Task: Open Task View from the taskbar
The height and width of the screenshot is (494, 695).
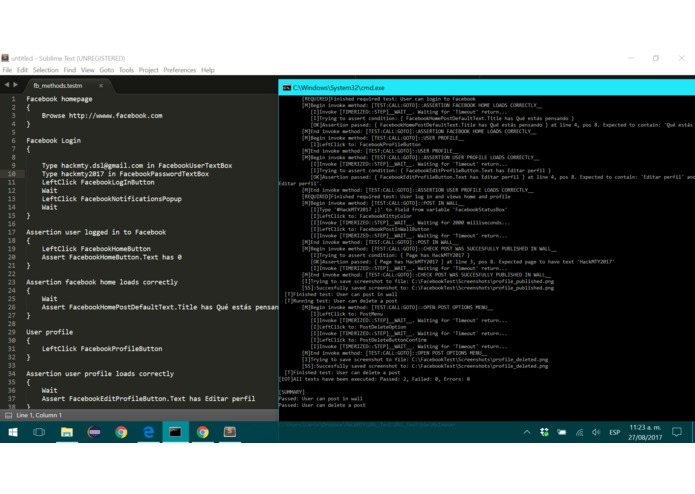Action: coord(39,432)
